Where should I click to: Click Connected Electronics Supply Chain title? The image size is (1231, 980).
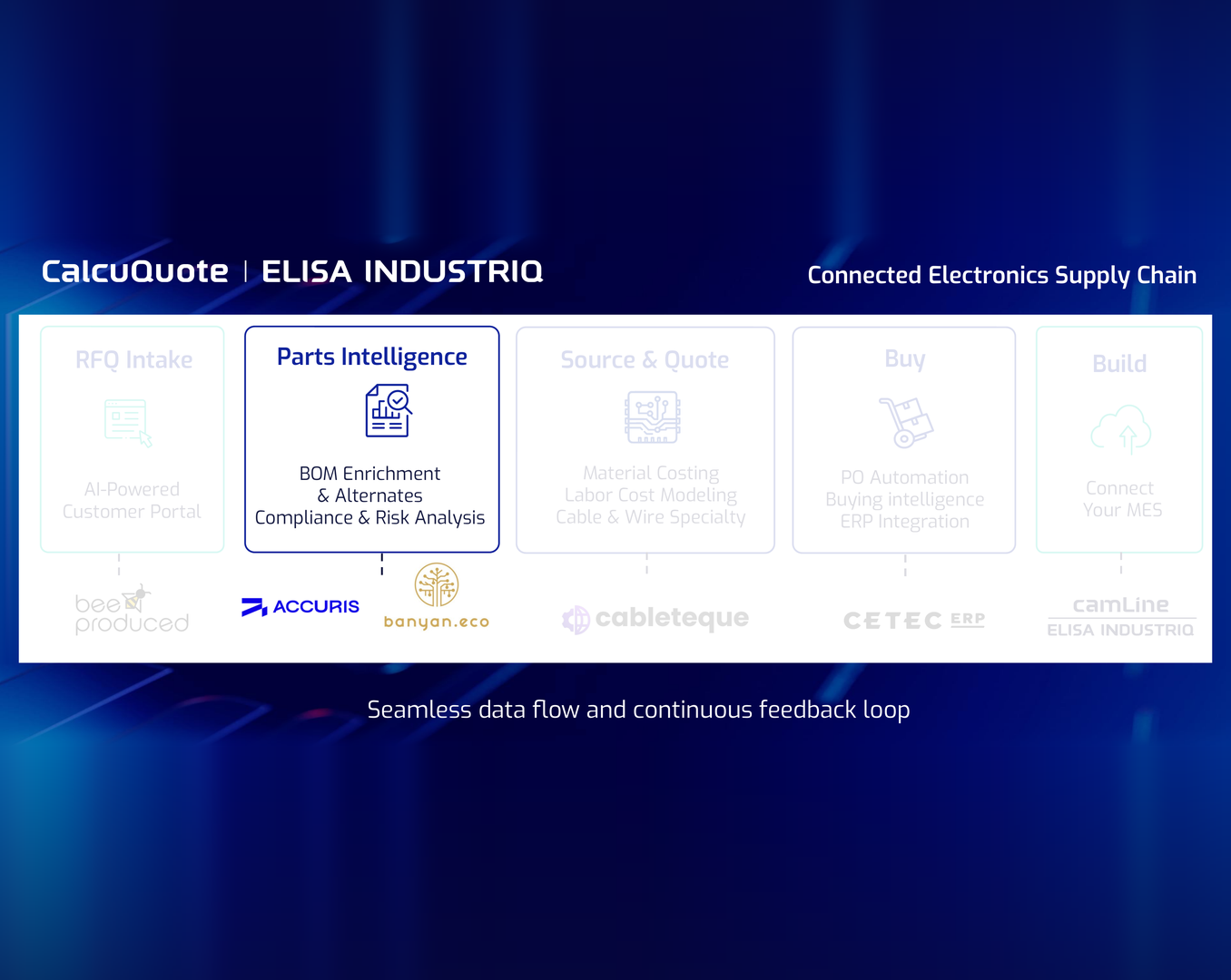1002,276
